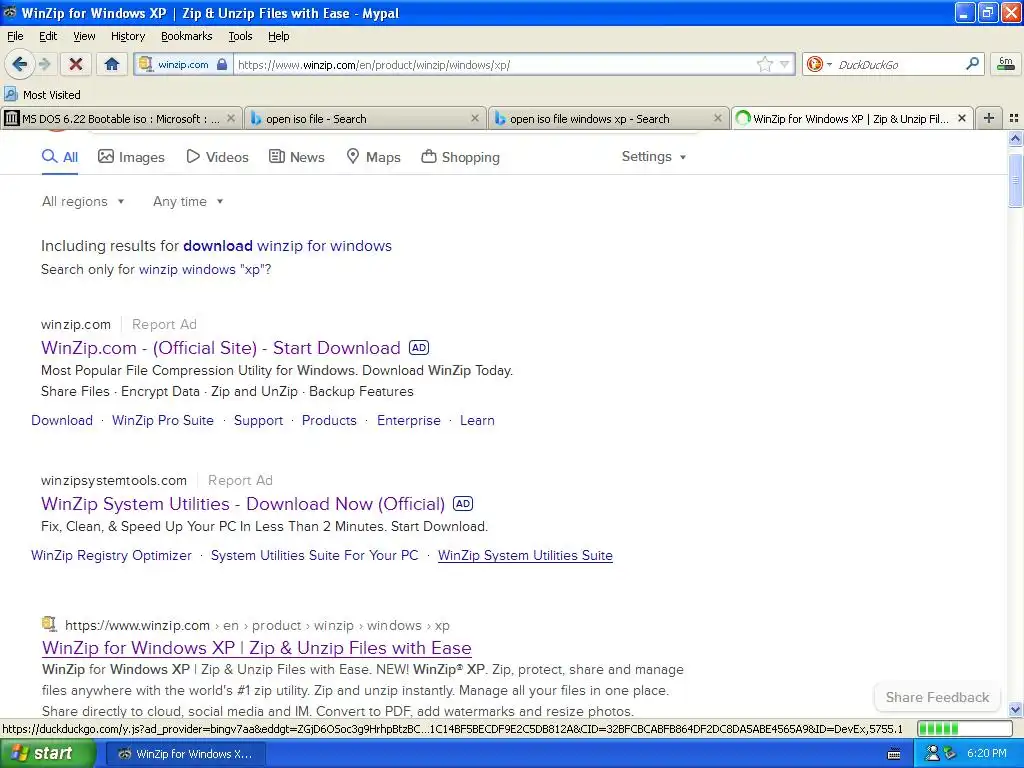Image resolution: width=1024 pixels, height=768 pixels.
Task: Click the WinZip Pro Suite sitelink
Action: (x=163, y=420)
